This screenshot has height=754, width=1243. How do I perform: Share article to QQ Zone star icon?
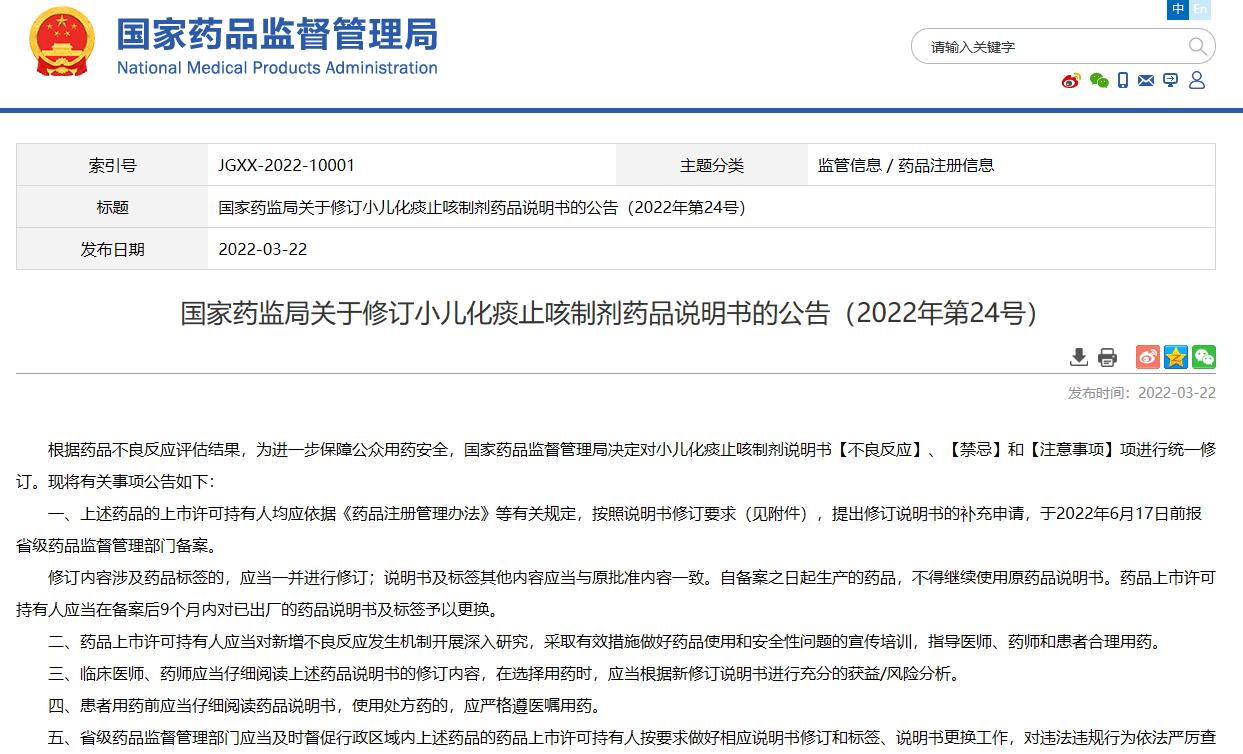click(1176, 357)
